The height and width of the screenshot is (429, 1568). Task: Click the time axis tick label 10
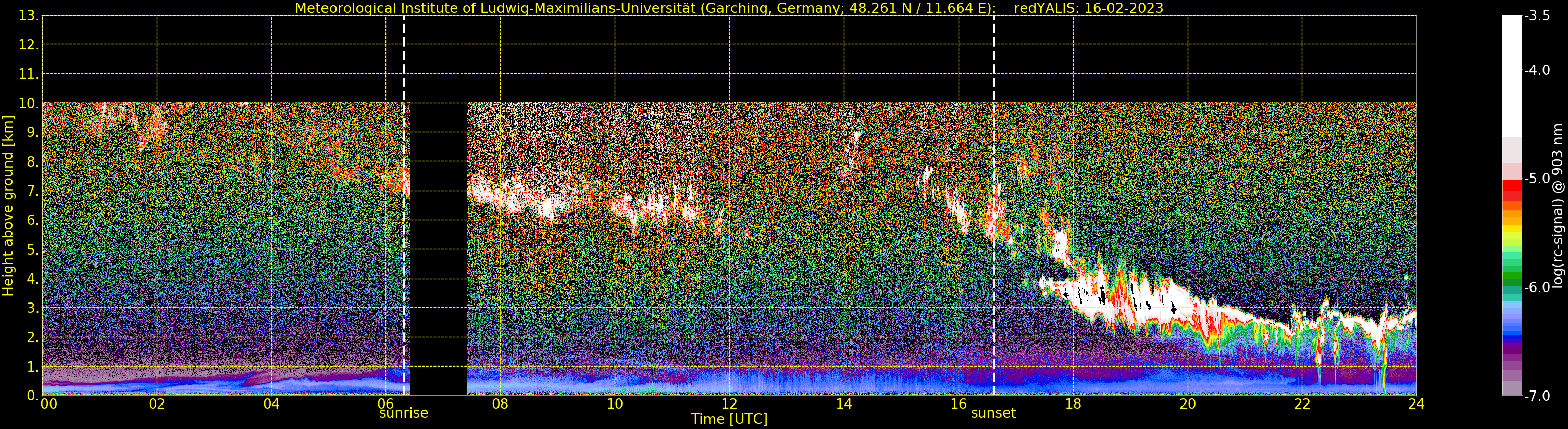pos(615,404)
